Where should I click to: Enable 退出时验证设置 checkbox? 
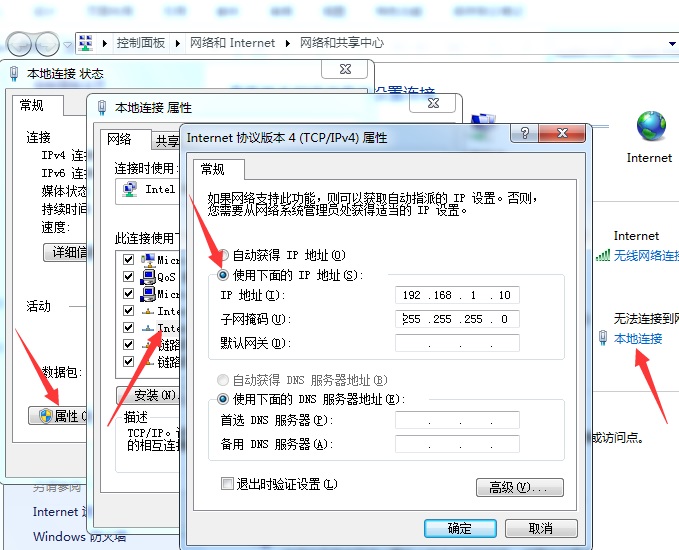pos(227,484)
